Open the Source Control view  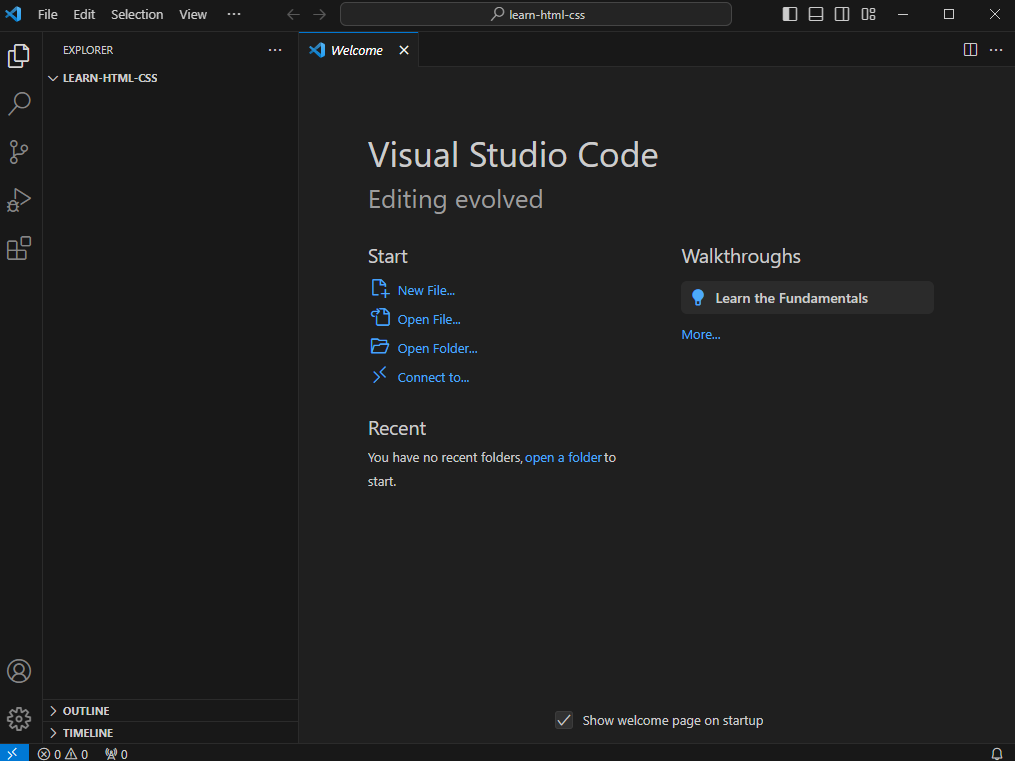pos(19,152)
